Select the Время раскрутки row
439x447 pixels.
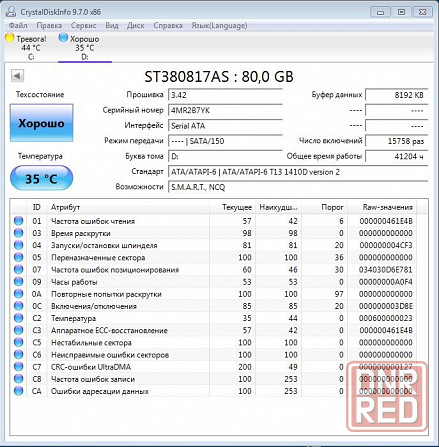[x=214, y=233]
